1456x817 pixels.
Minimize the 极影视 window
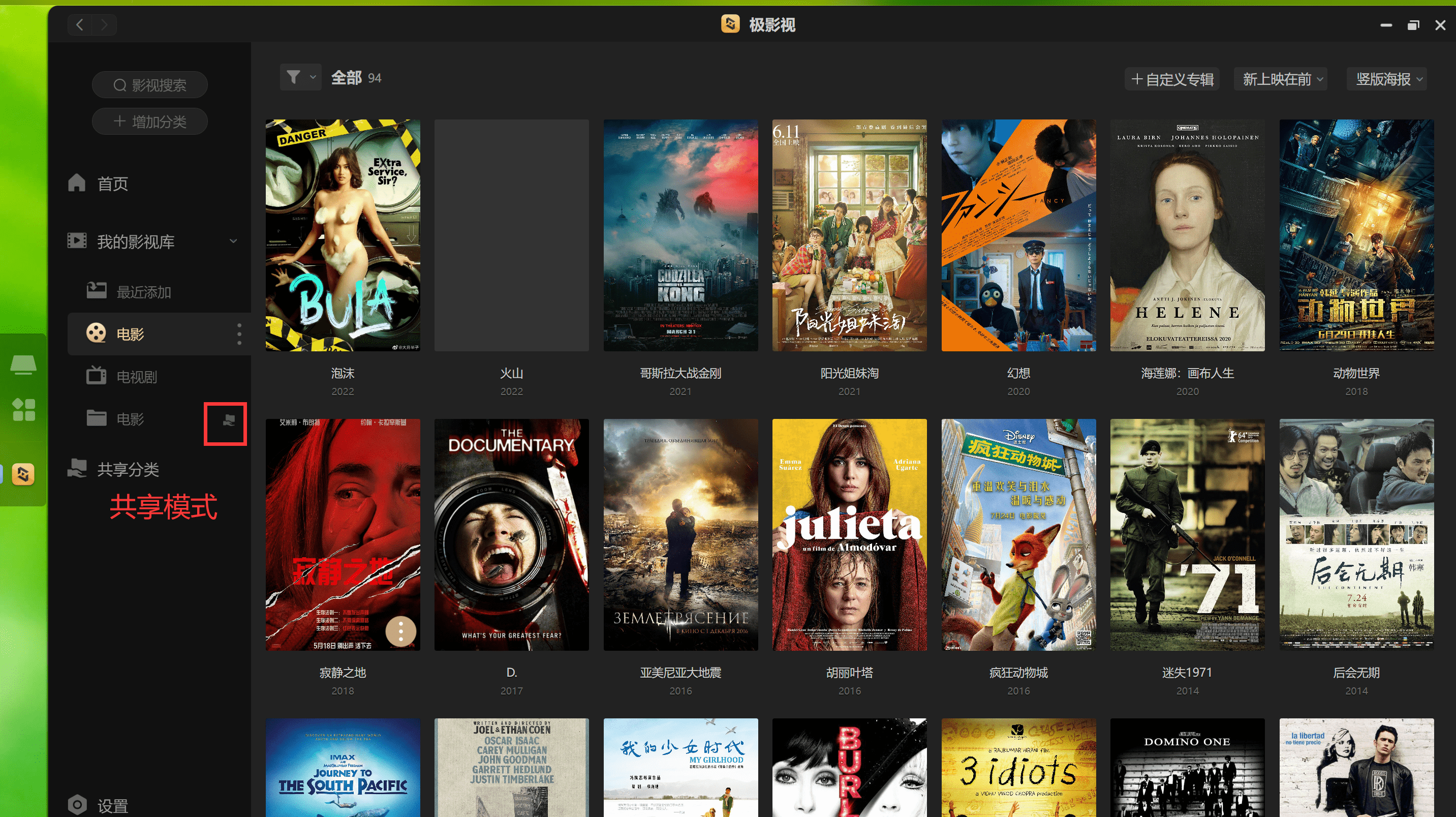[x=1386, y=25]
